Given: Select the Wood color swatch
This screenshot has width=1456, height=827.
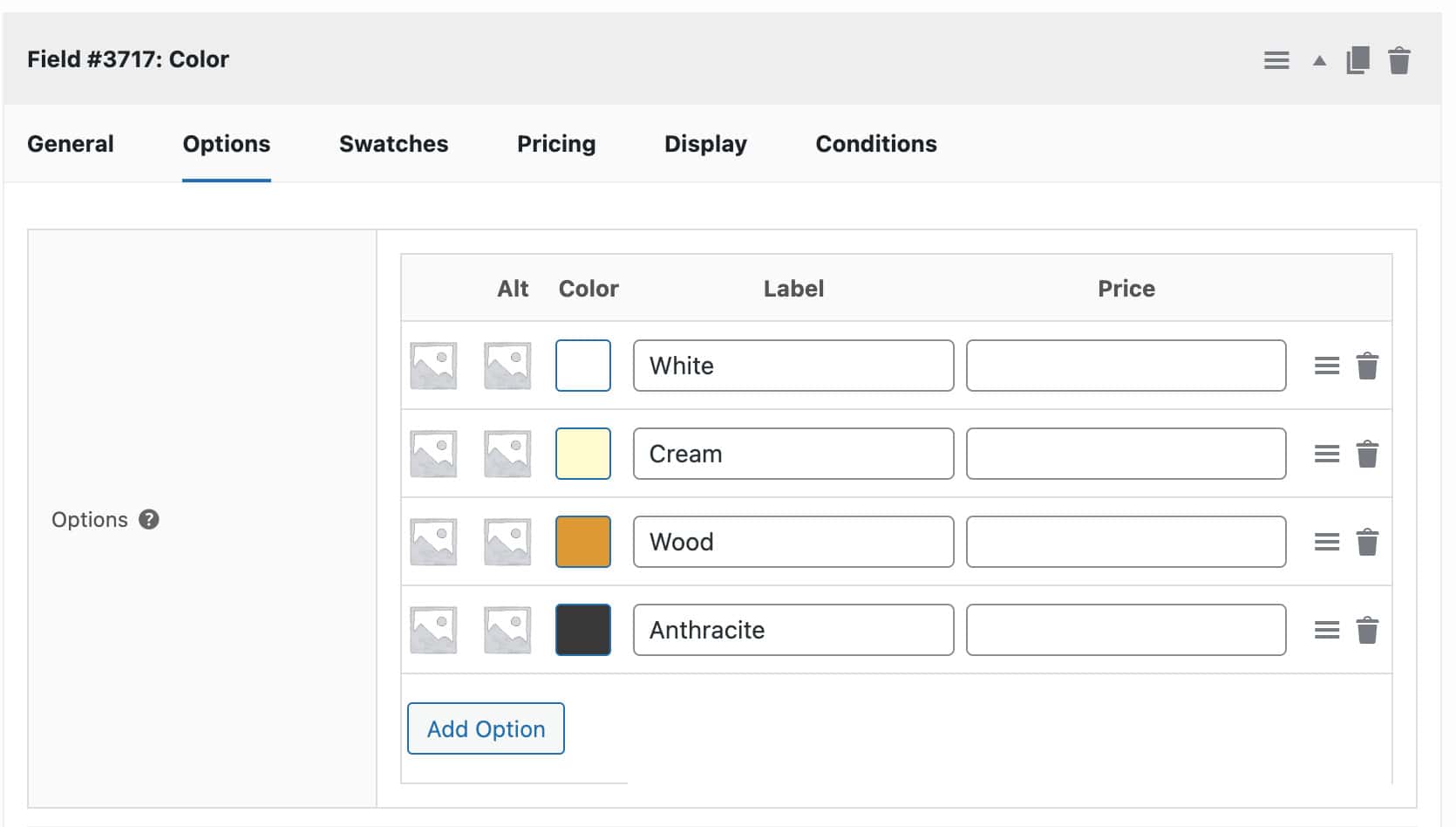Looking at the screenshot, I should (x=582, y=541).
